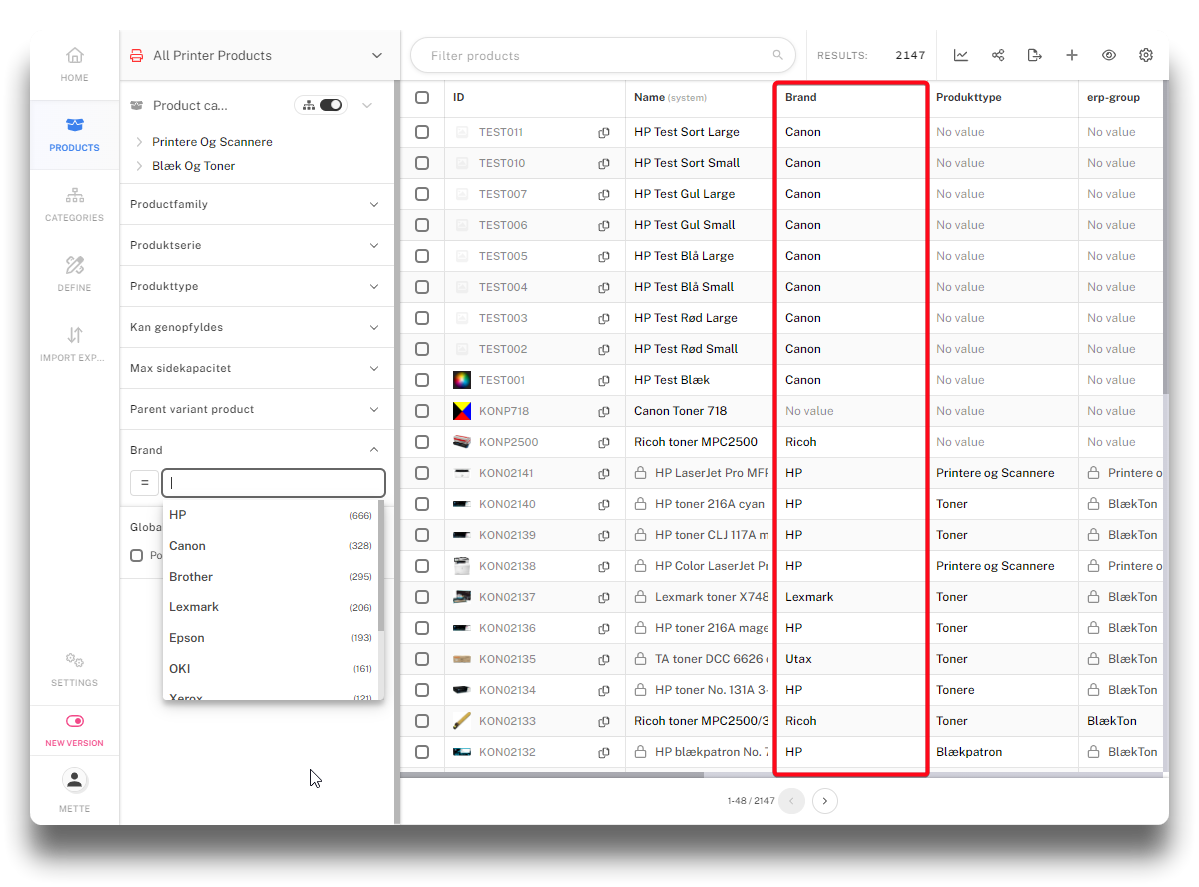Screen dimensions: 1199x887
Task: Toggle the New Version switch
Action: pos(74,721)
